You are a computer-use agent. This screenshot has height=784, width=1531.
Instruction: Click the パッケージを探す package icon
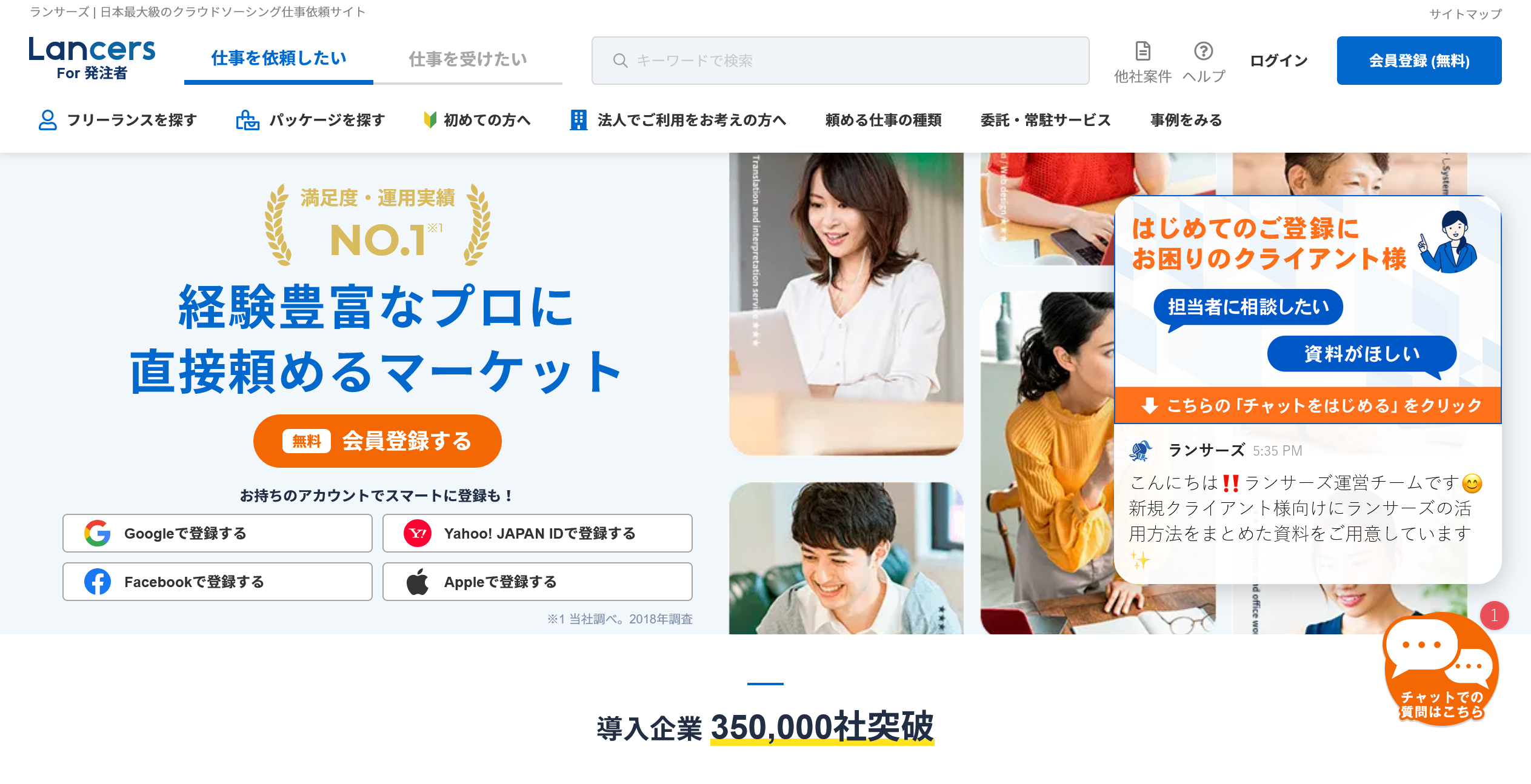click(247, 120)
